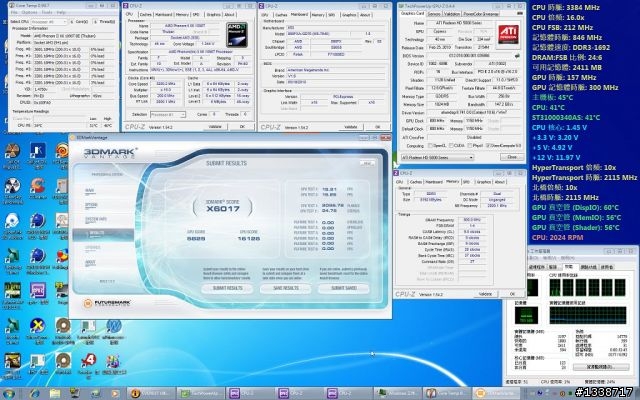This screenshot has height=400, width=640.
Task: Click the BIOS save icon in GPU-Z
Action: coord(518,56)
